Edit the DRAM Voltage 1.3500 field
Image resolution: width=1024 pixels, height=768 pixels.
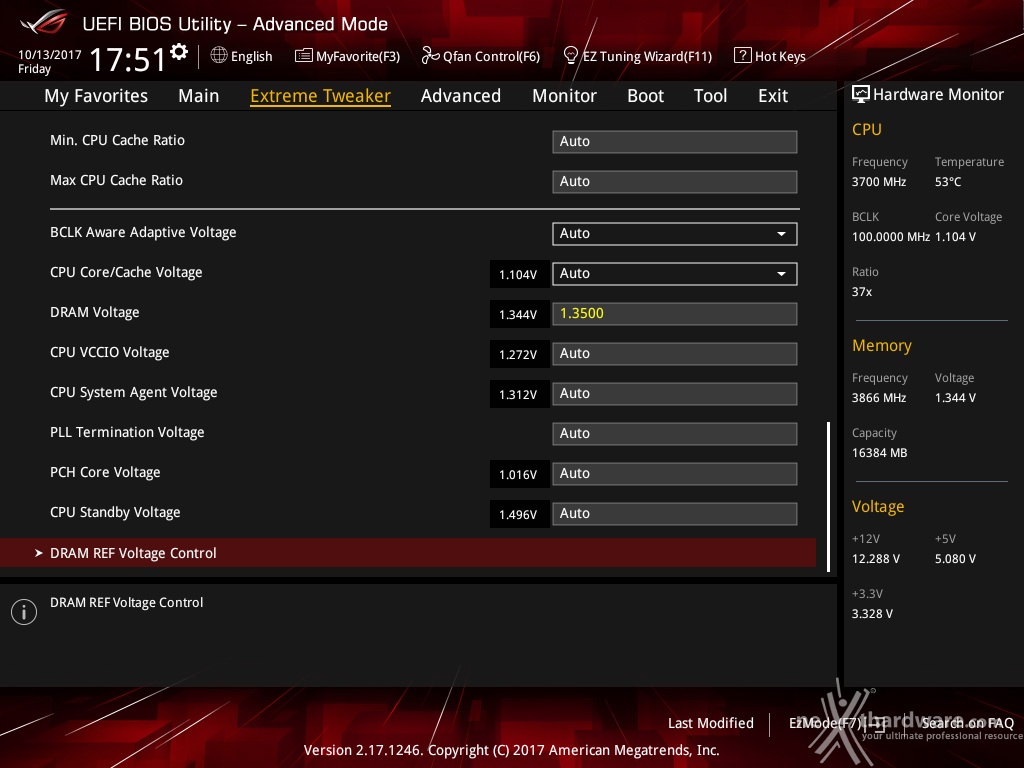tap(675, 313)
